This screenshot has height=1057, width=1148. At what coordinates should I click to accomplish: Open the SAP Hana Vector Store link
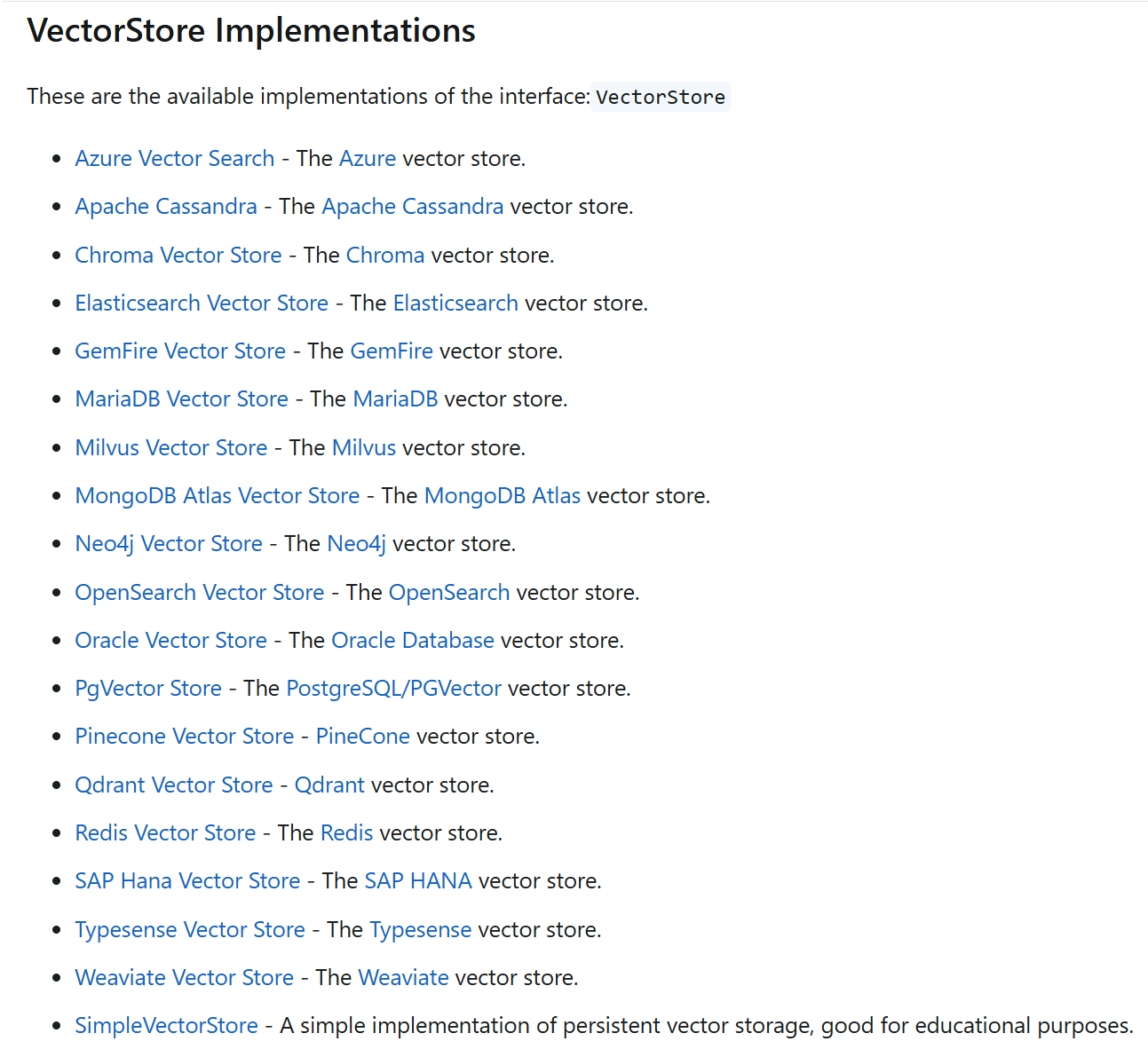[x=188, y=881]
